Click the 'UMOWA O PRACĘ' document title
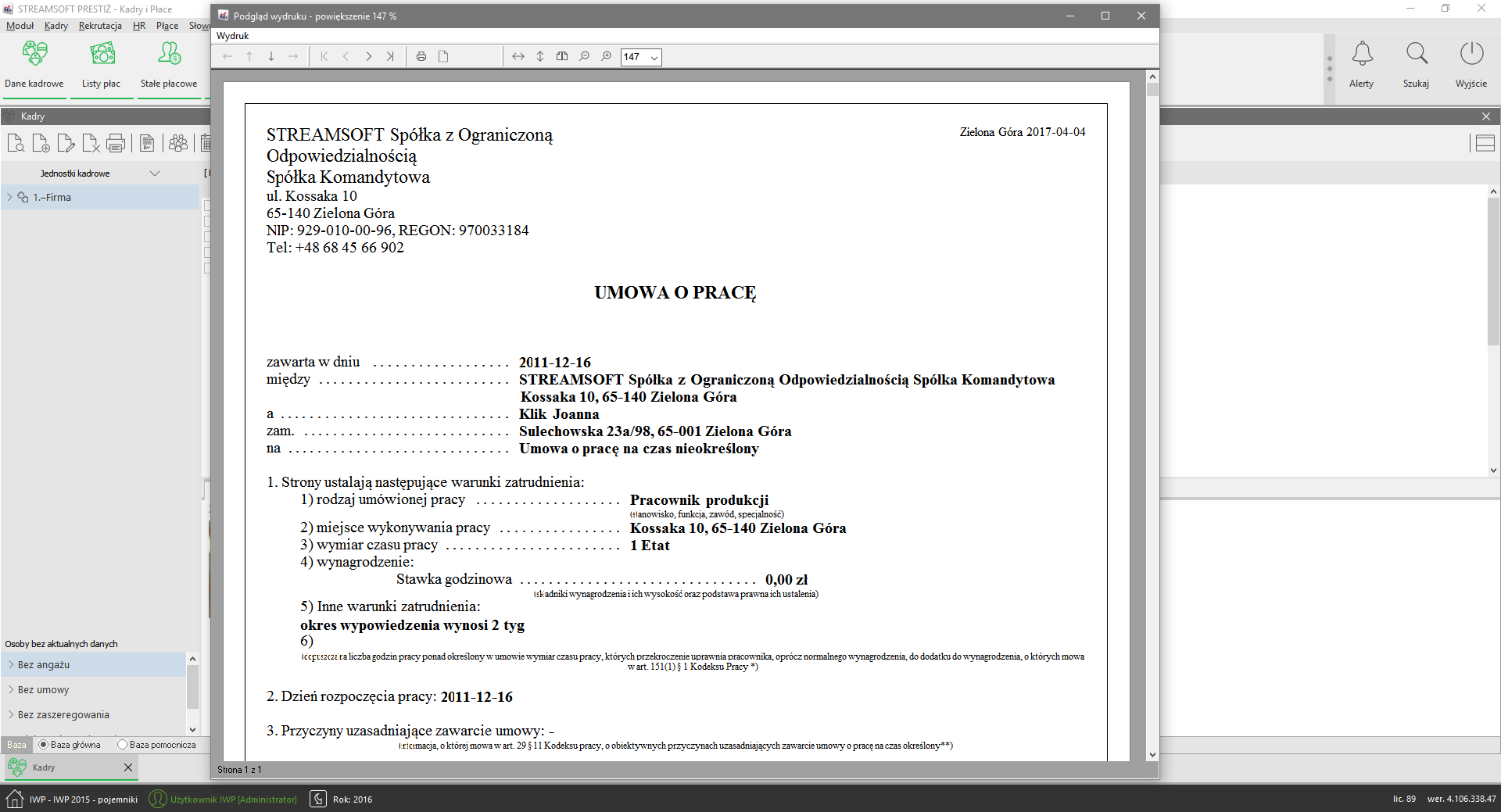This screenshot has width=1501, height=812. pyautogui.click(x=675, y=293)
